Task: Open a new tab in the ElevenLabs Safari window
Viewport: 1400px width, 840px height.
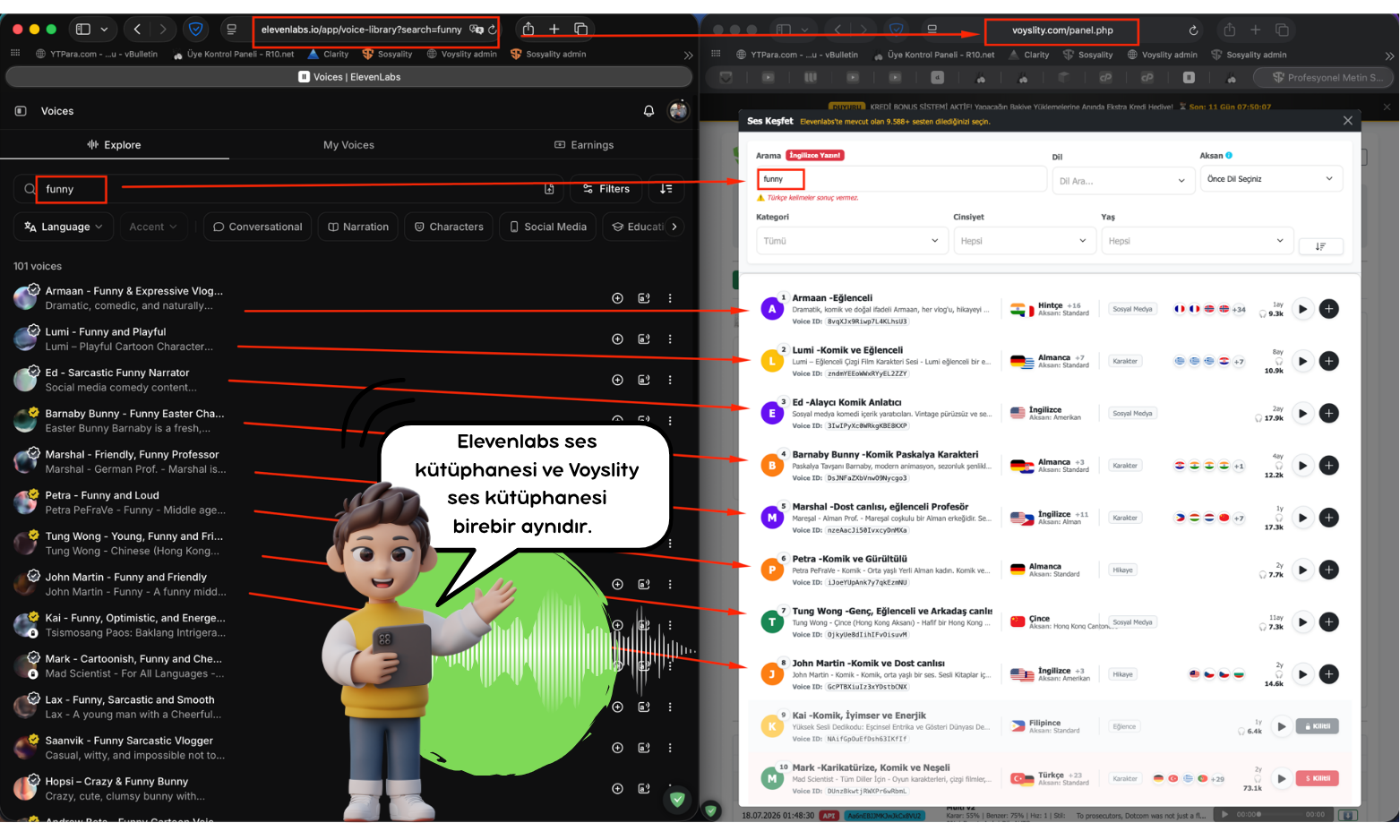Action: (554, 30)
